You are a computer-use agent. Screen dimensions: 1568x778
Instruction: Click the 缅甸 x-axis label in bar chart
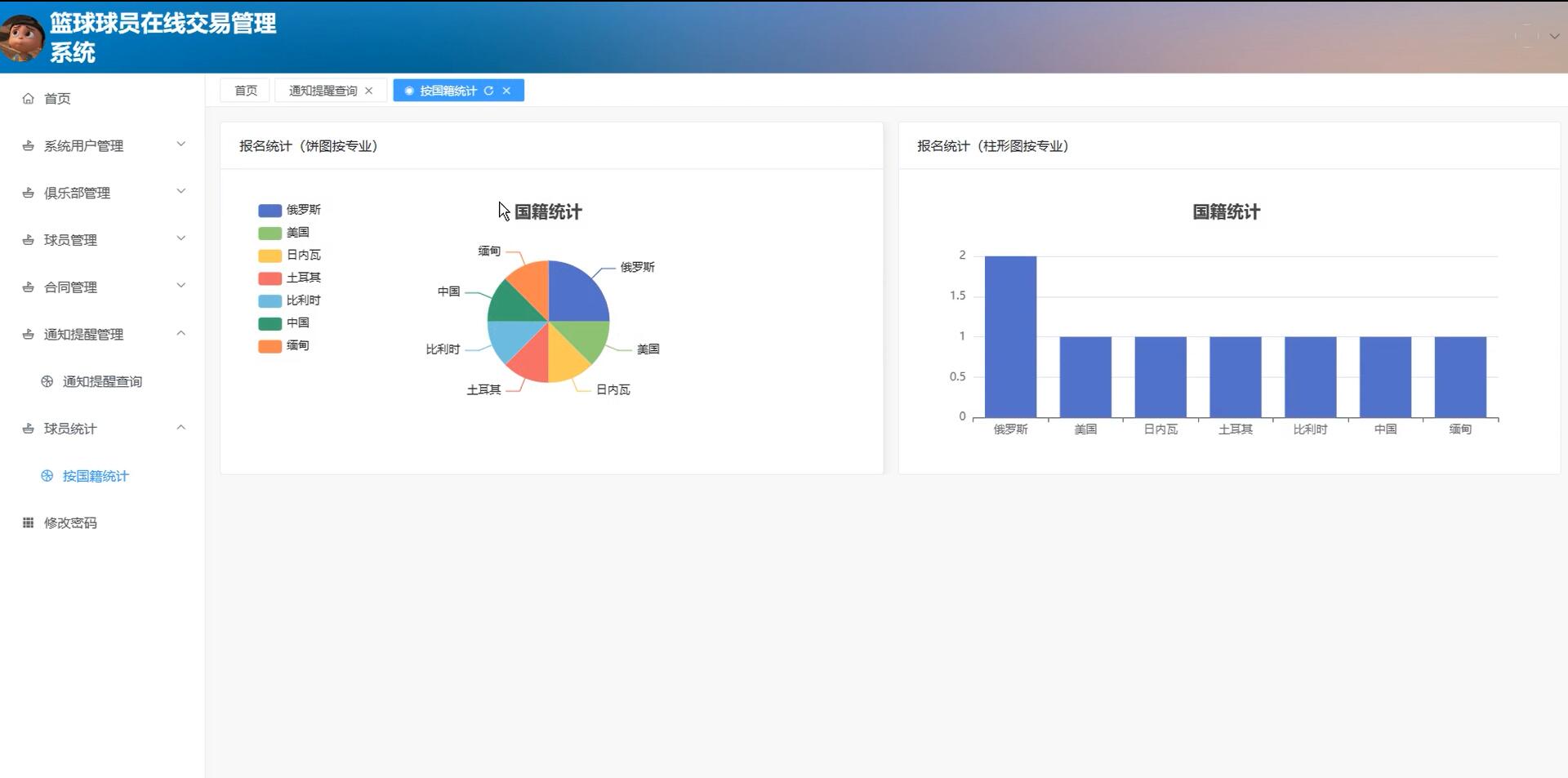[1460, 429]
